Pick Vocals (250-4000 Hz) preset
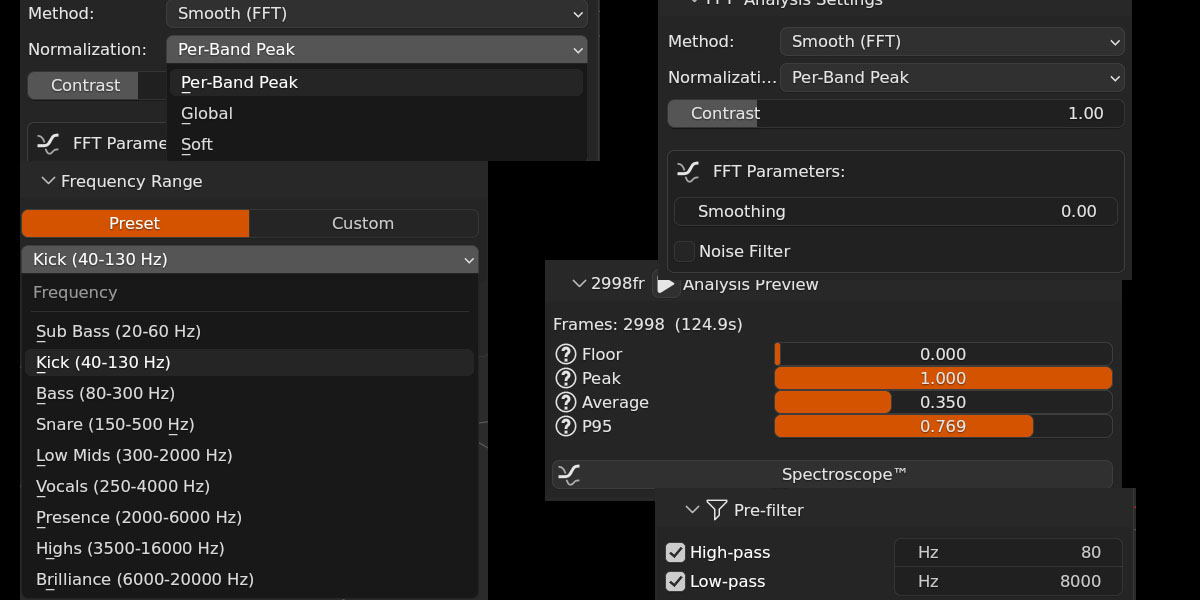Viewport: 1200px width, 600px height. [x=250, y=486]
